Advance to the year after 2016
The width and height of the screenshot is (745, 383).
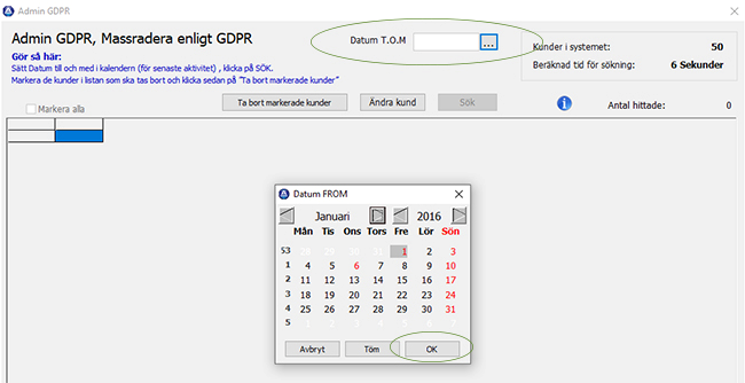coord(459,216)
